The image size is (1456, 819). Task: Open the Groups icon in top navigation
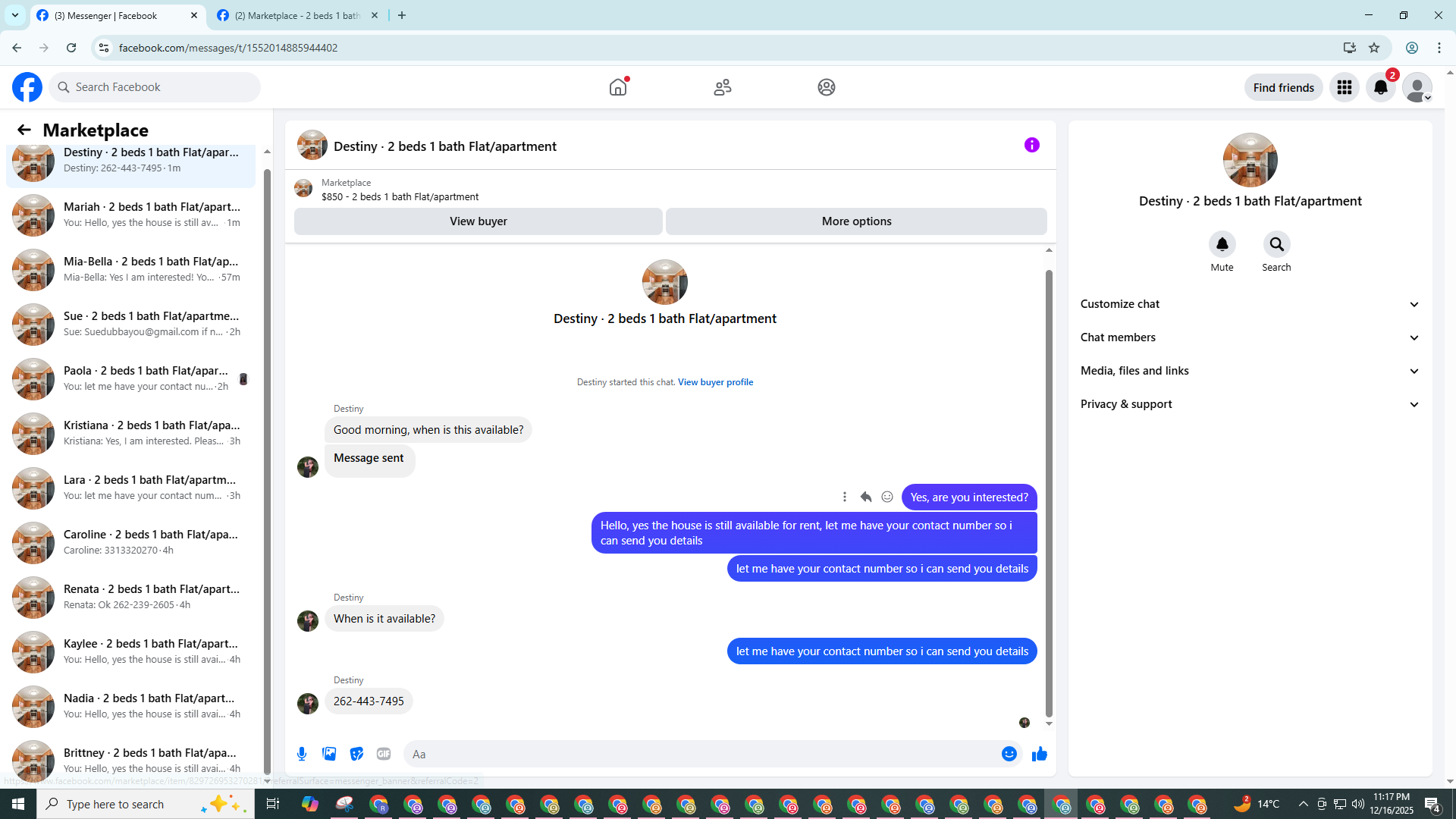pos(827,87)
